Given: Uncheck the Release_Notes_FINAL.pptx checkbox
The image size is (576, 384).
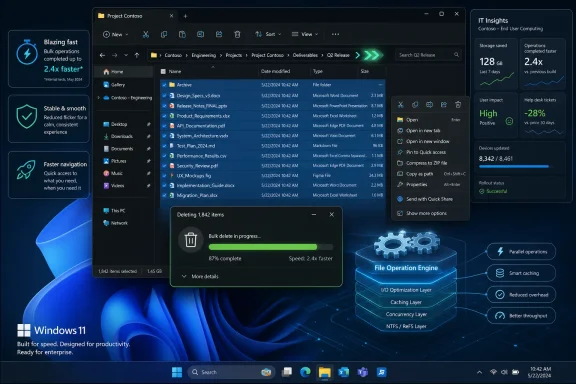Looking at the screenshot, I should coord(164,106).
